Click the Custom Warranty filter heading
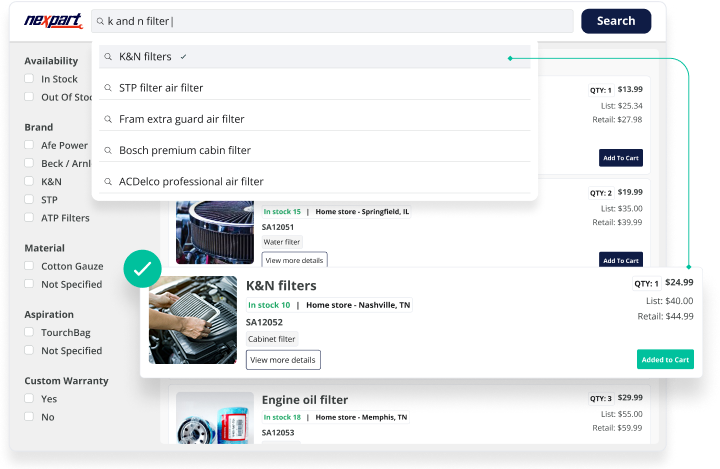The height and width of the screenshot is (469, 720). (x=67, y=381)
